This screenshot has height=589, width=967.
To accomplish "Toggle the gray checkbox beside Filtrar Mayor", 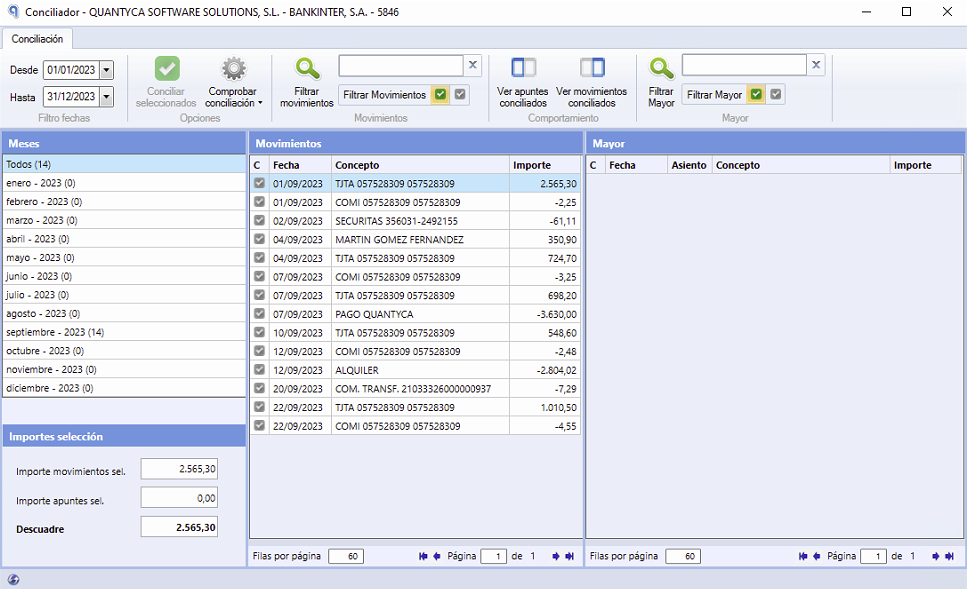I will pos(776,94).
